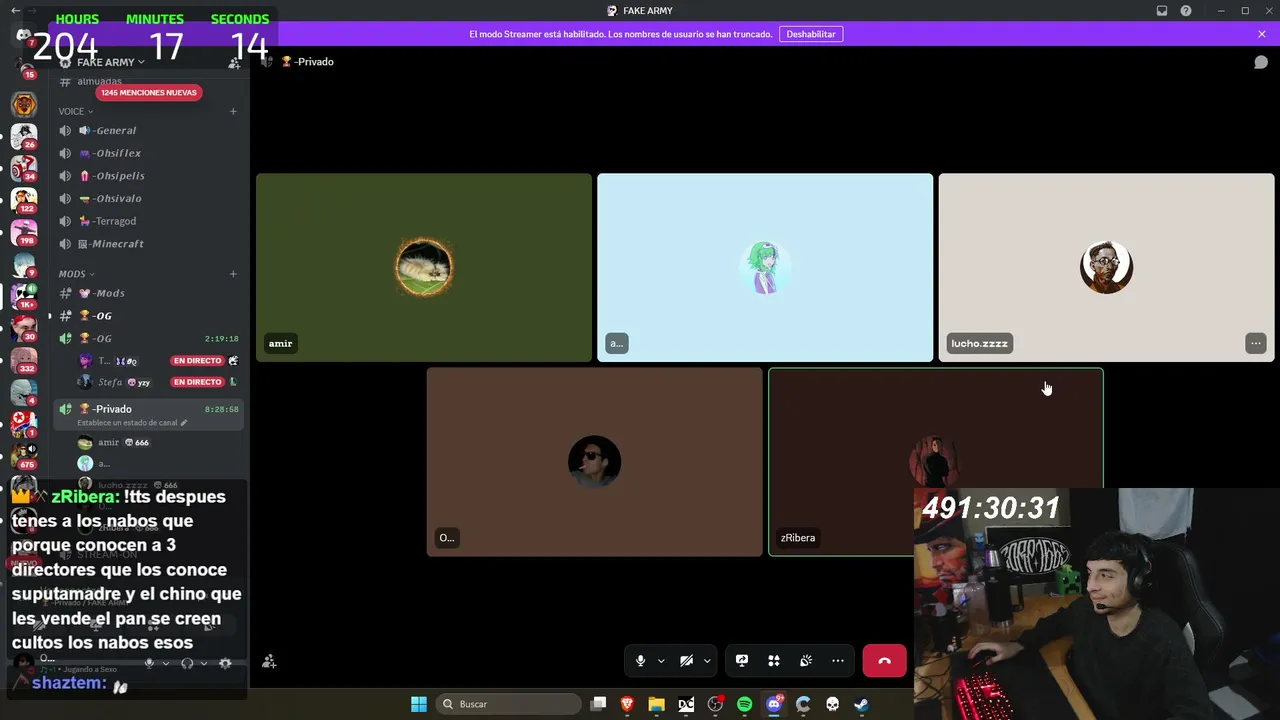Click Deshabilitar streamer mode button
Viewport: 1280px width, 720px height.
pos(811,34)
